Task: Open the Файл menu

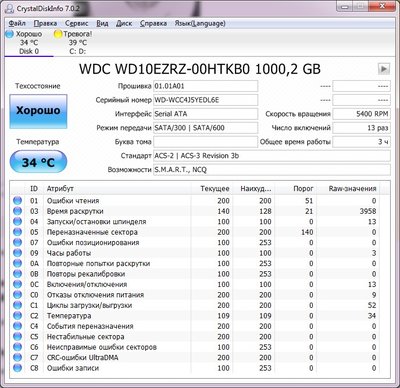Action: click(x=17, y=23)
